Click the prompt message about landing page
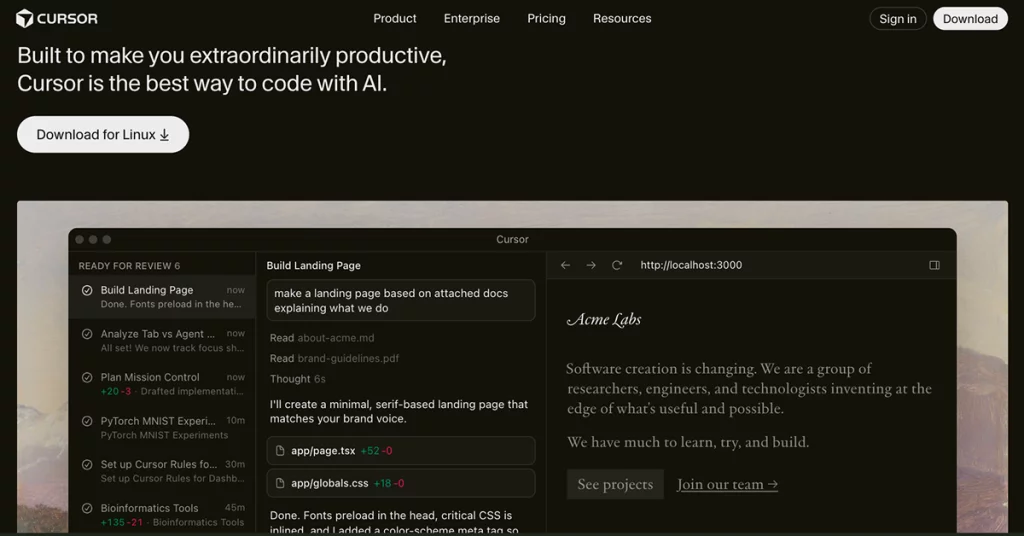1024x536 pixels. coord(401,300)
